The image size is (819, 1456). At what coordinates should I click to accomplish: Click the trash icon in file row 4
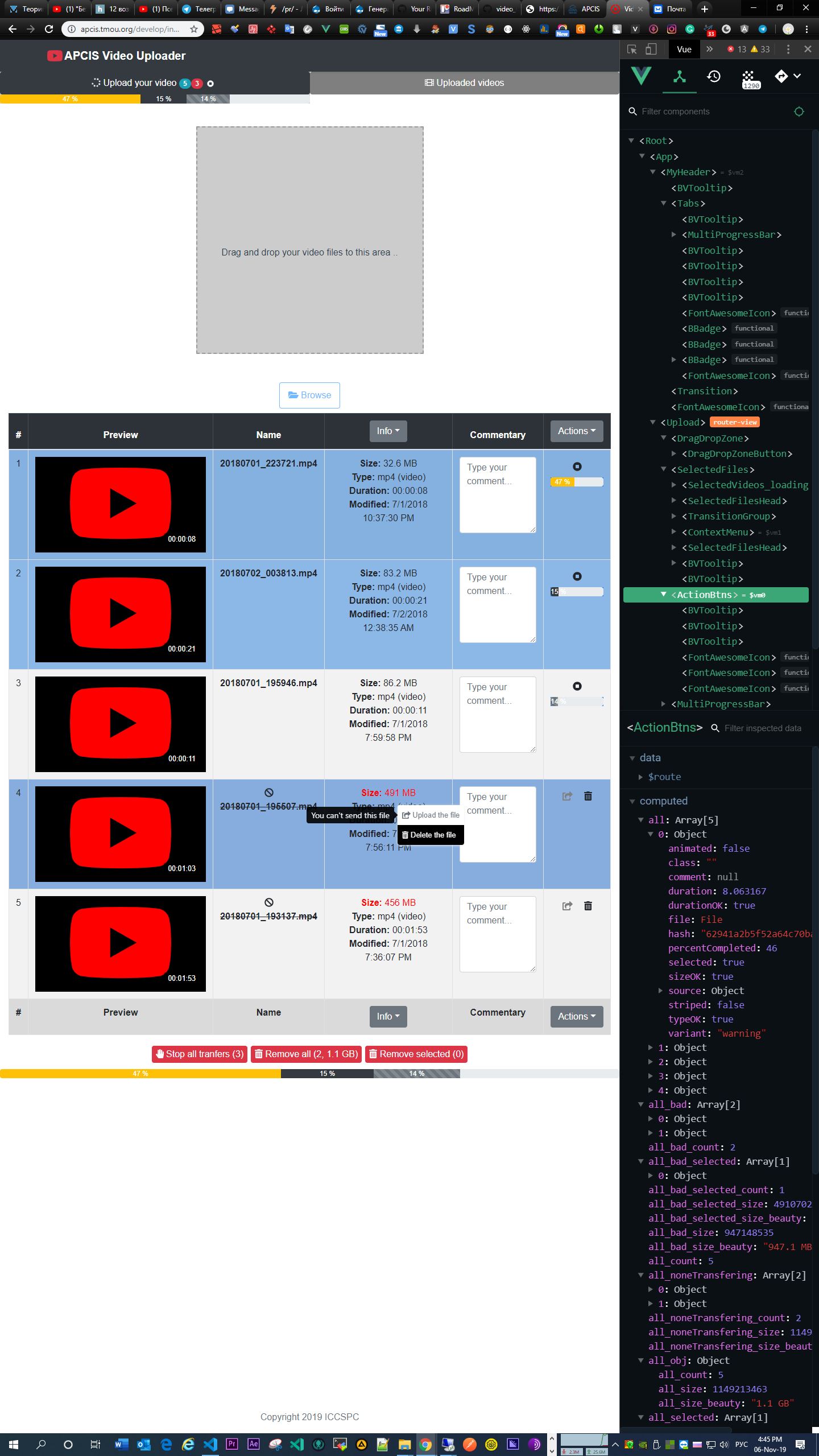[588, 796]
